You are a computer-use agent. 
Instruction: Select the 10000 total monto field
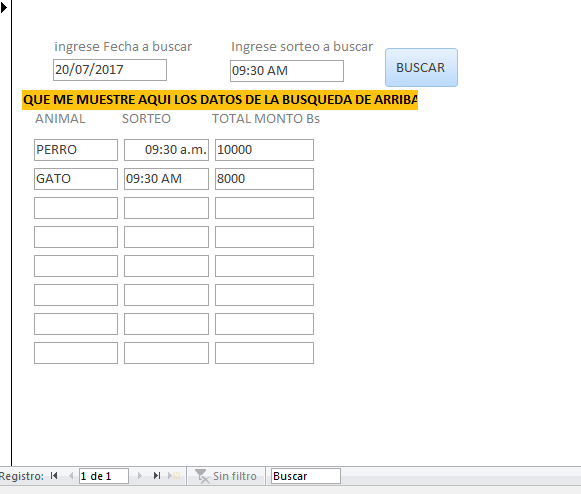coord(264,150)
